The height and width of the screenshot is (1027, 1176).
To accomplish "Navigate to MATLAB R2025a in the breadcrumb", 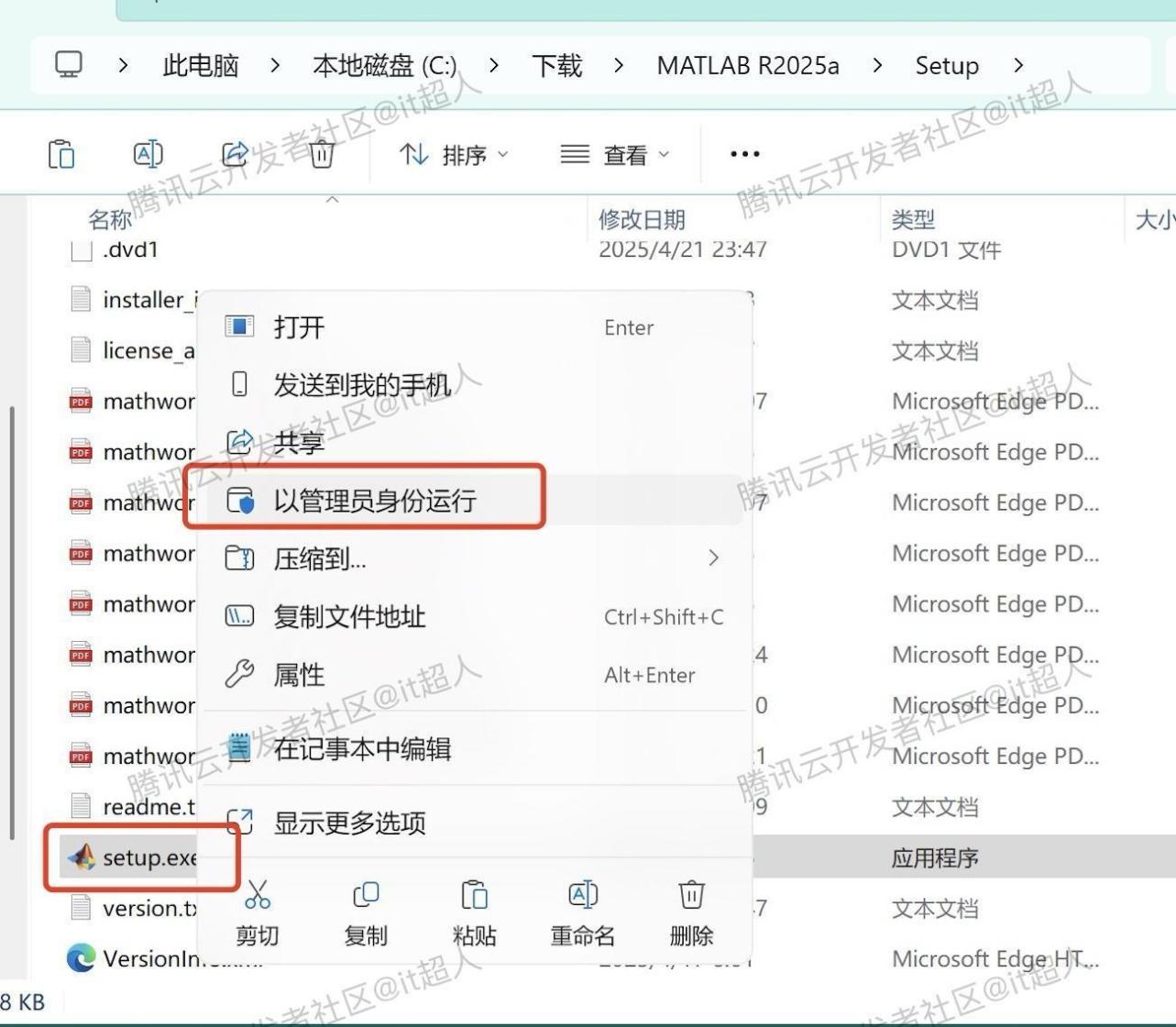I will click(747, 65).
